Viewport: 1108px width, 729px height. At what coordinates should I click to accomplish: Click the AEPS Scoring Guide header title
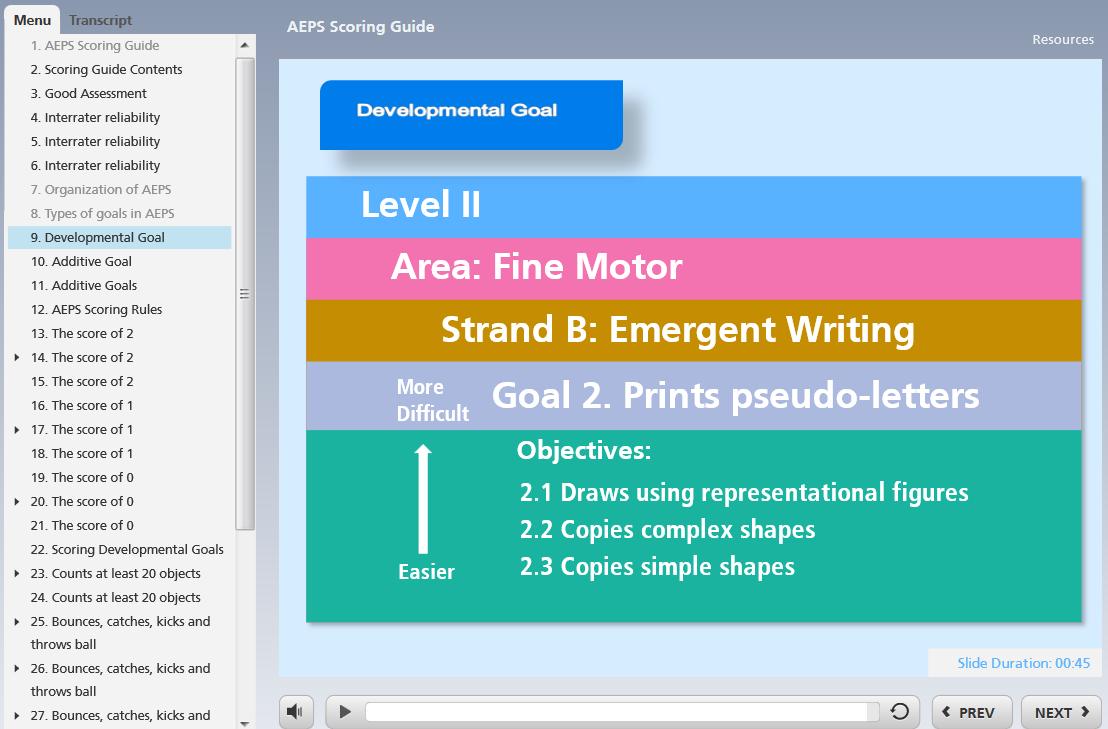pos(360,27)
